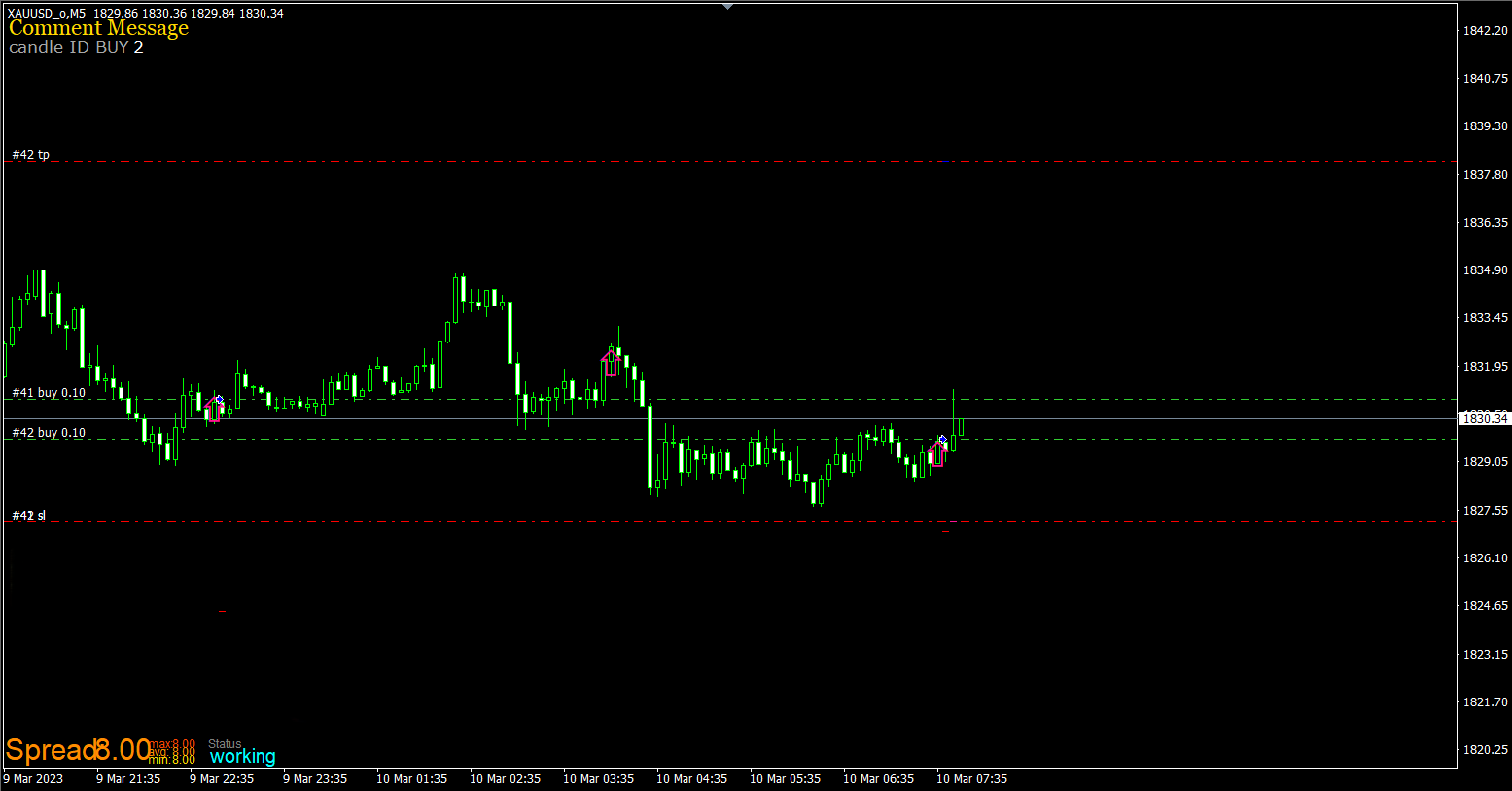Click the min:8.00 spread reading

point(172,760)
